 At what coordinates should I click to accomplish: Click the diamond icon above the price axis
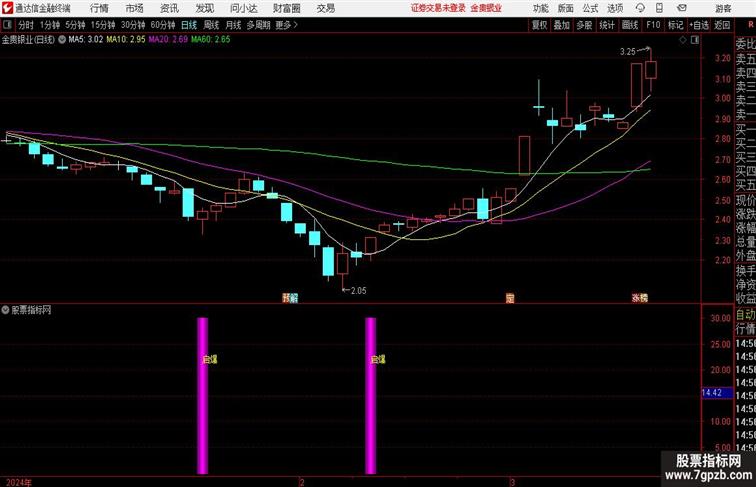pyautogui.click(x=683, y=40)
